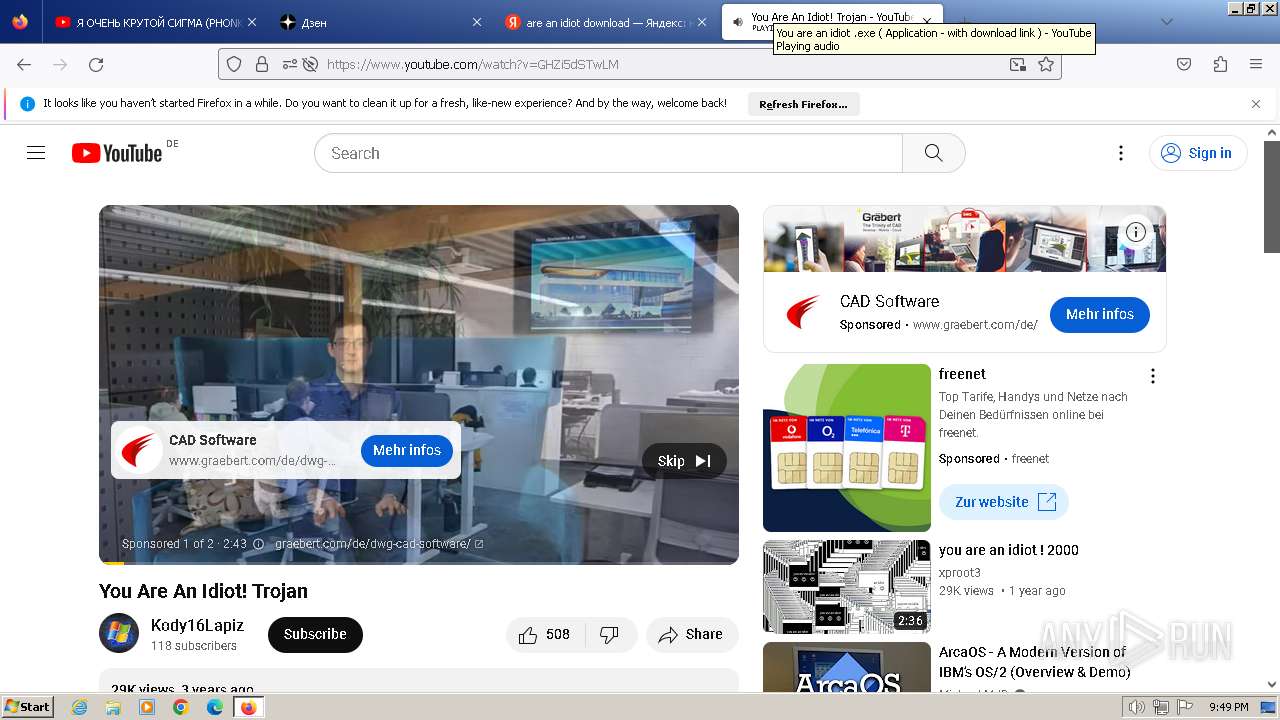Sign in to YouTube

pyautogui.click(x=1198, y=153)
